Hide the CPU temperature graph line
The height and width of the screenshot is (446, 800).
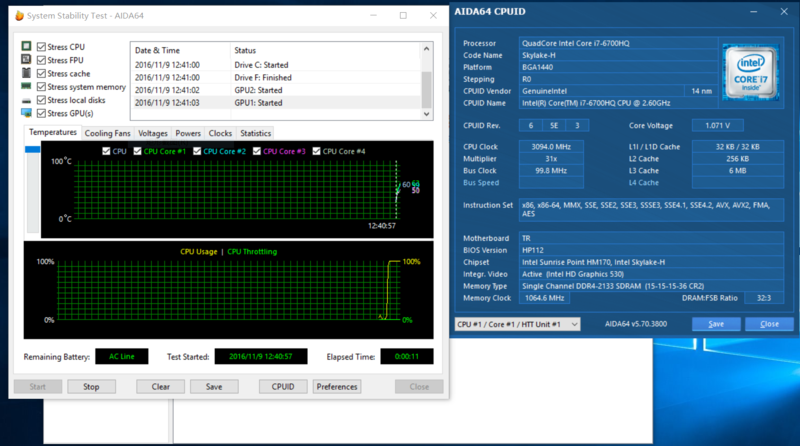[106, 151]
